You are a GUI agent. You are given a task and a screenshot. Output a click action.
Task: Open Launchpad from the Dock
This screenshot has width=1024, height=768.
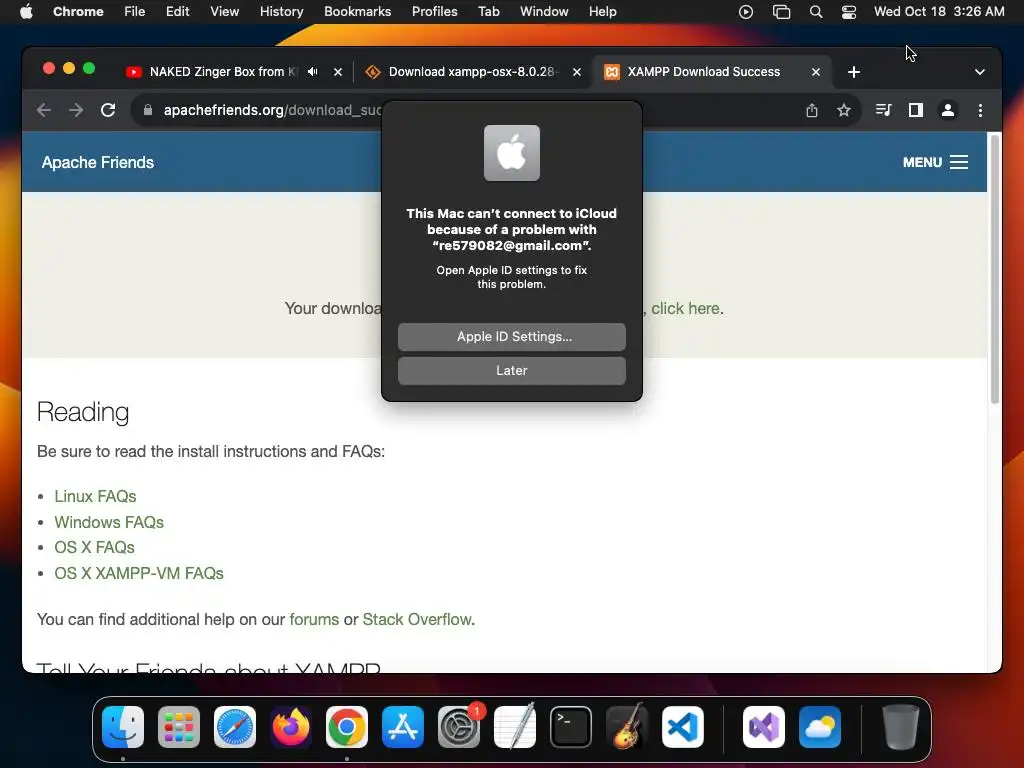(179, 727)
